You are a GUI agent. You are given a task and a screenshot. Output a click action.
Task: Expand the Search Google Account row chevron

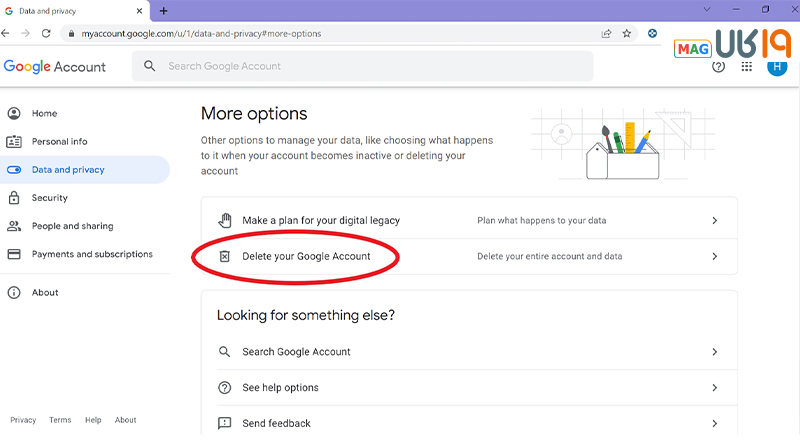click(x=715, y=352)
